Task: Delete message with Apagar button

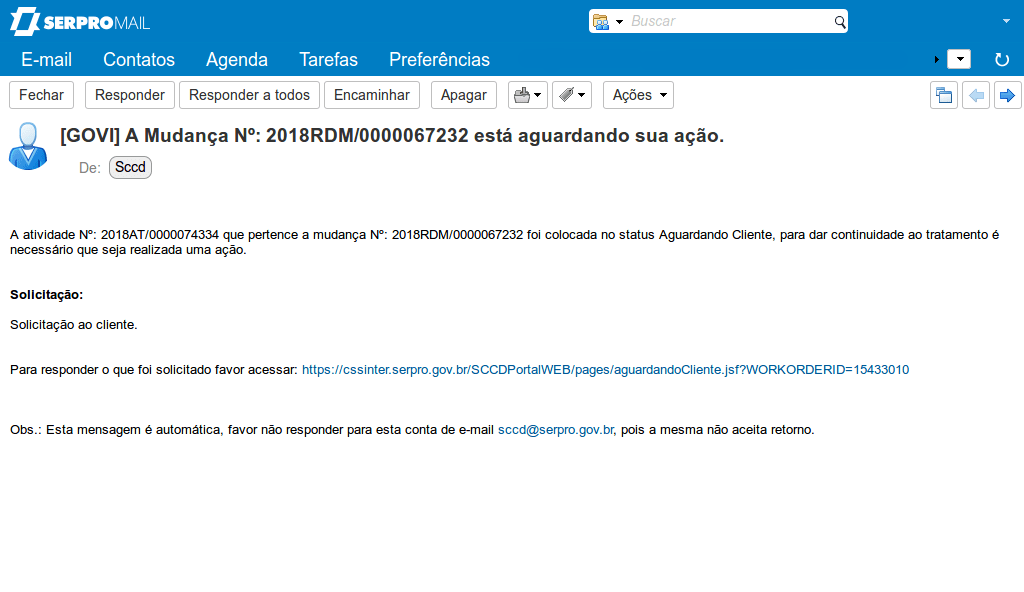Action: (x=464, y=95)
